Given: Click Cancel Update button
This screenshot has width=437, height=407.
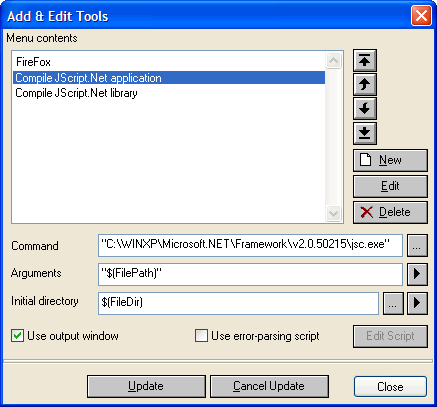Looking at the screenshot, I should click(x=269, y=386).
